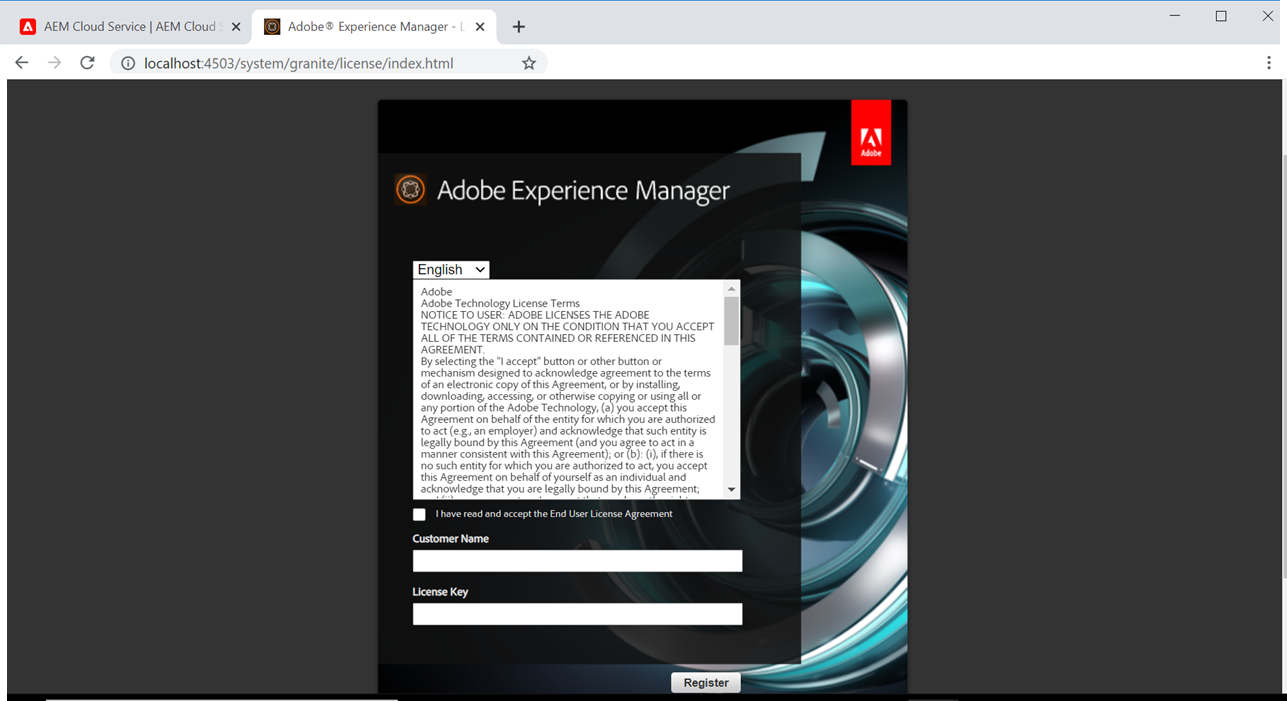The width and height of the screenshot is (1287, 701).
Task: Maximize the browser window
Action: click(1221, 16)
